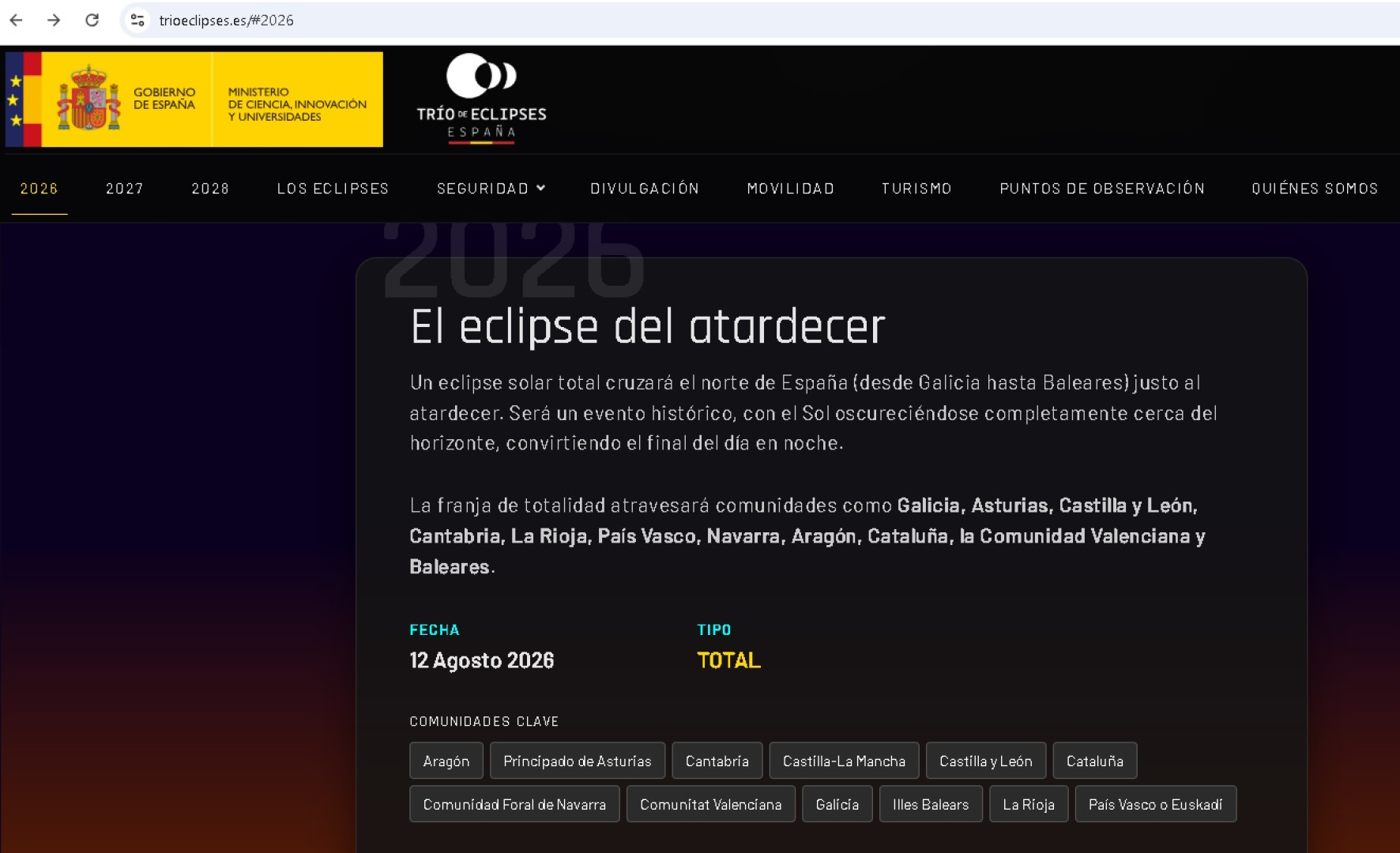This screenshot has height=853, width=1400.
Task: Open the 2028 eclipse section
Action: point(210,189)
